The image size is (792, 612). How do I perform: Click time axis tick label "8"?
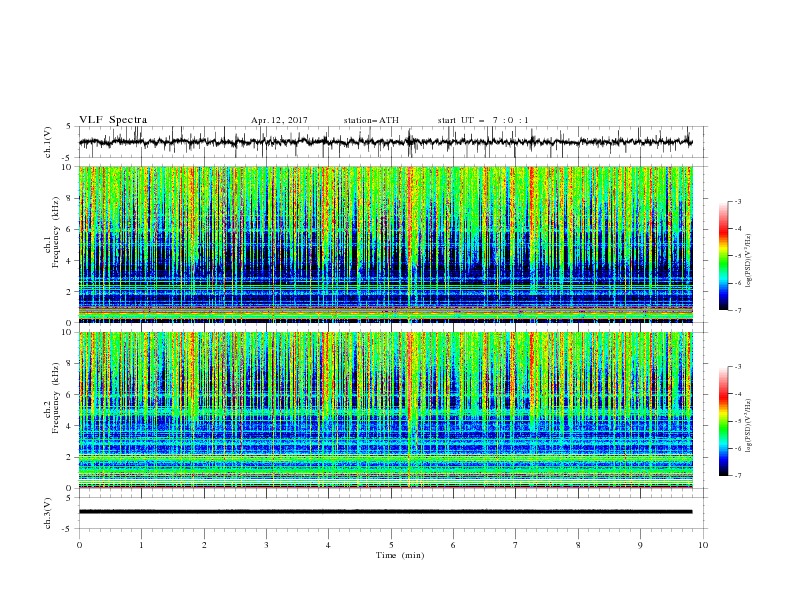pyautogui.click(x=578, y=545)
